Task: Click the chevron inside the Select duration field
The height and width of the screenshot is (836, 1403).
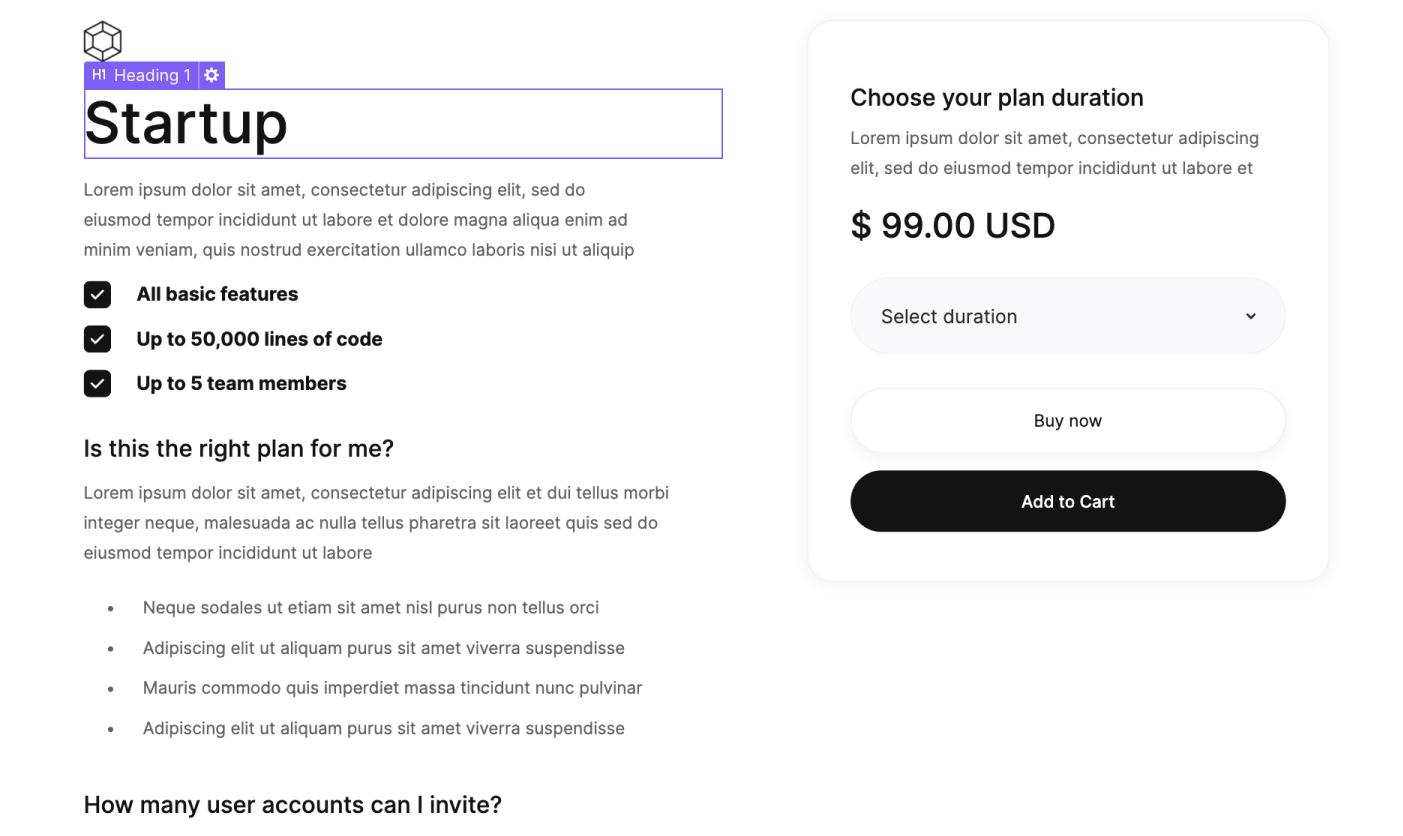Action: [x=1250, y=316]
